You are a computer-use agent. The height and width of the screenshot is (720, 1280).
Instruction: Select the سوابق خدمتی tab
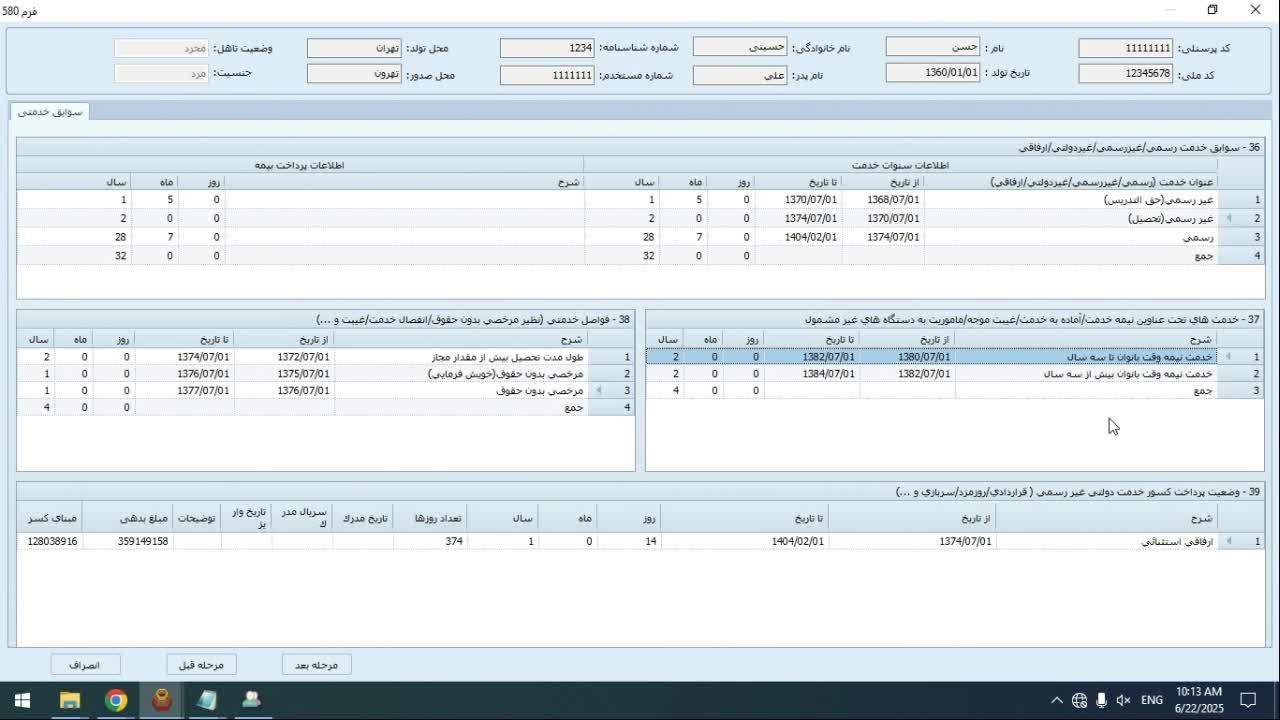[50, 111]
